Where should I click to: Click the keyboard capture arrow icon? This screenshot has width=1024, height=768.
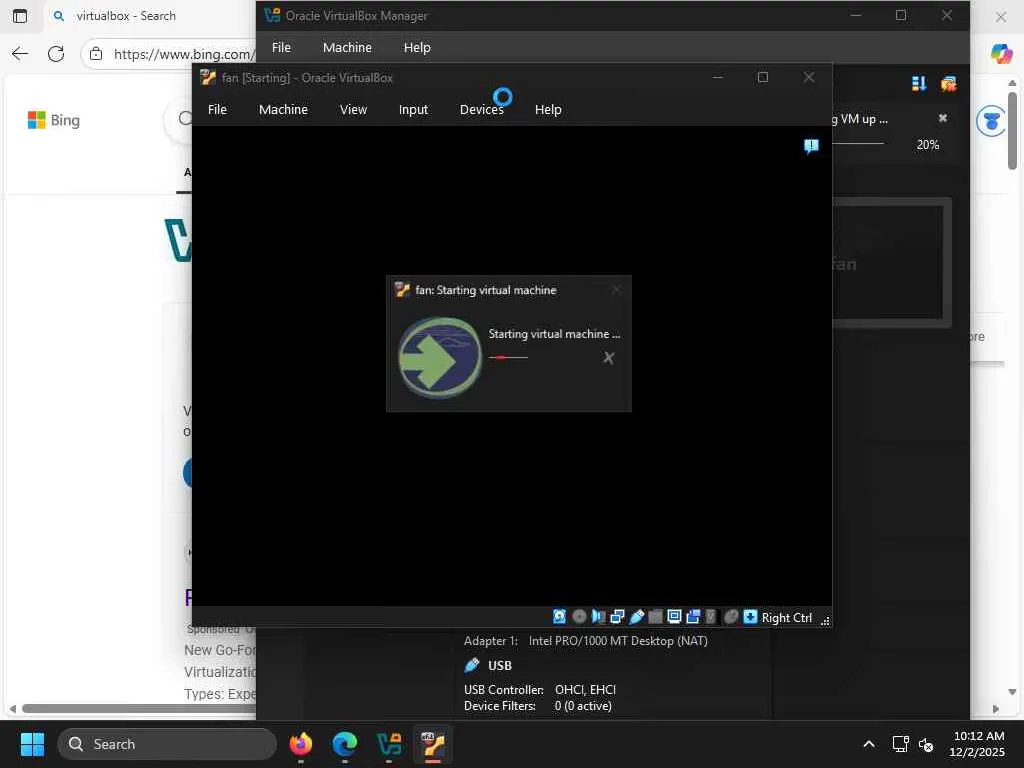(x=750, y=616)
